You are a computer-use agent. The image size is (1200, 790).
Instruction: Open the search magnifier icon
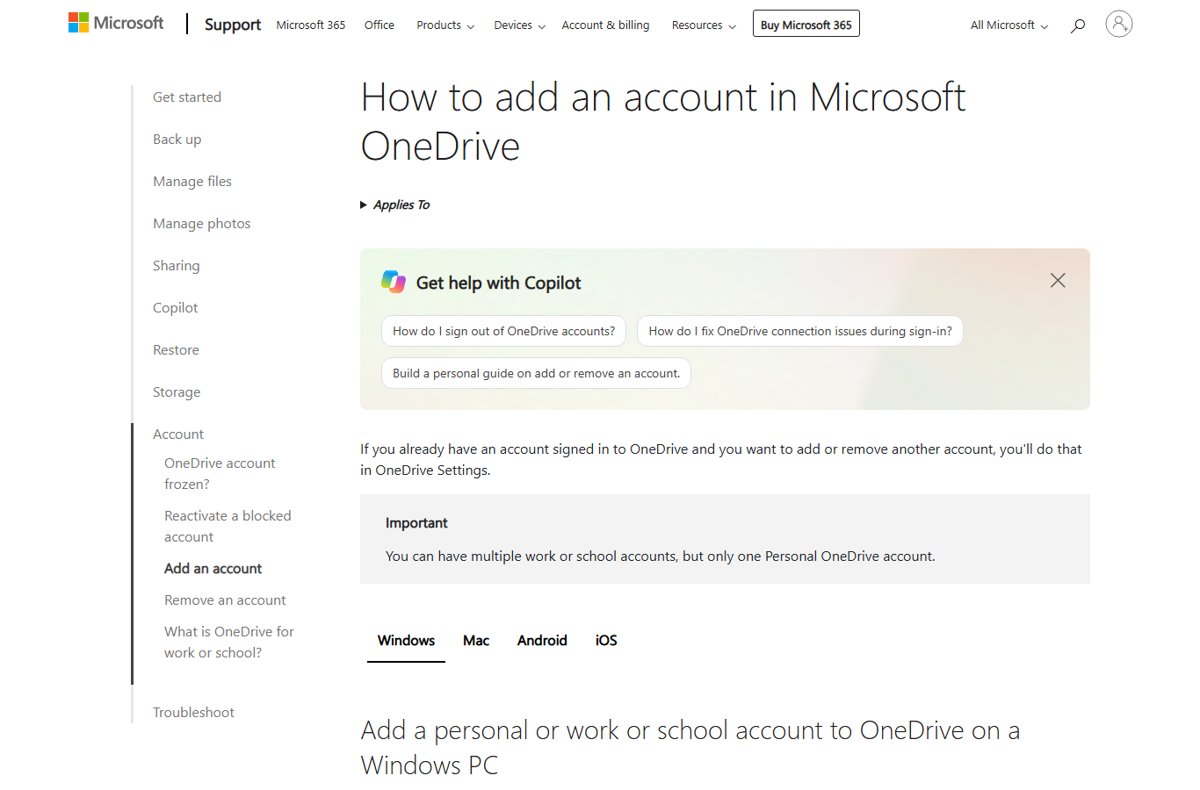point(1077,26)
